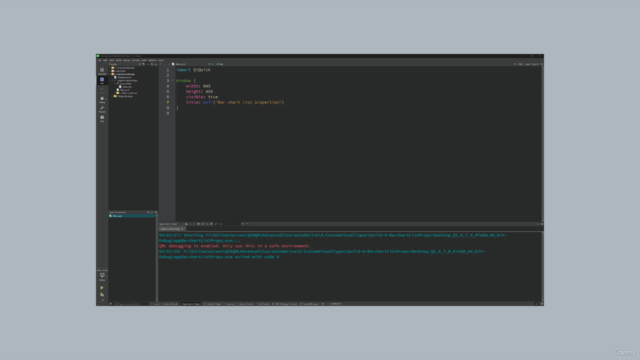The height and width of the screenshot is (360, 640).
Task: Click the locator search field
Action: [x=131, y=304]
